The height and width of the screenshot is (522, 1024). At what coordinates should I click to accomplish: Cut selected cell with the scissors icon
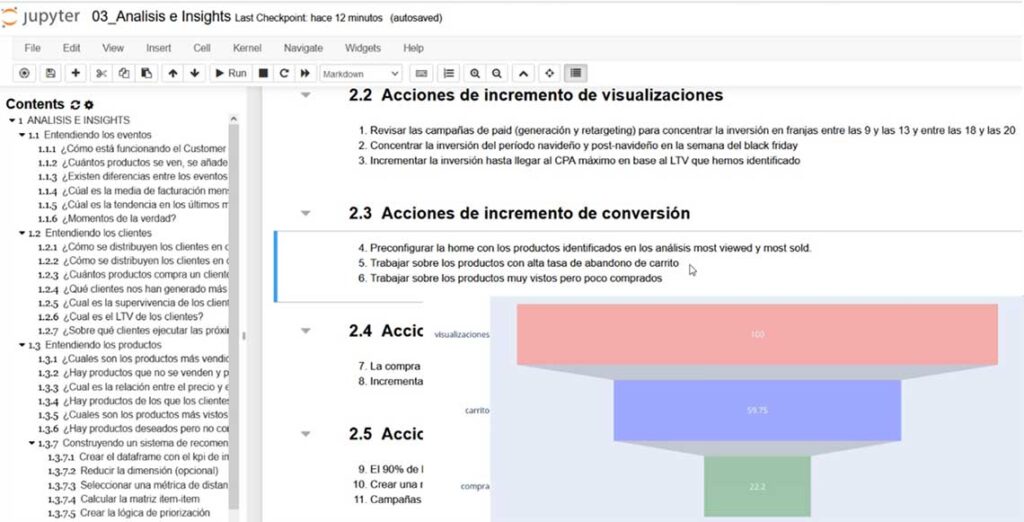[101, 73]
